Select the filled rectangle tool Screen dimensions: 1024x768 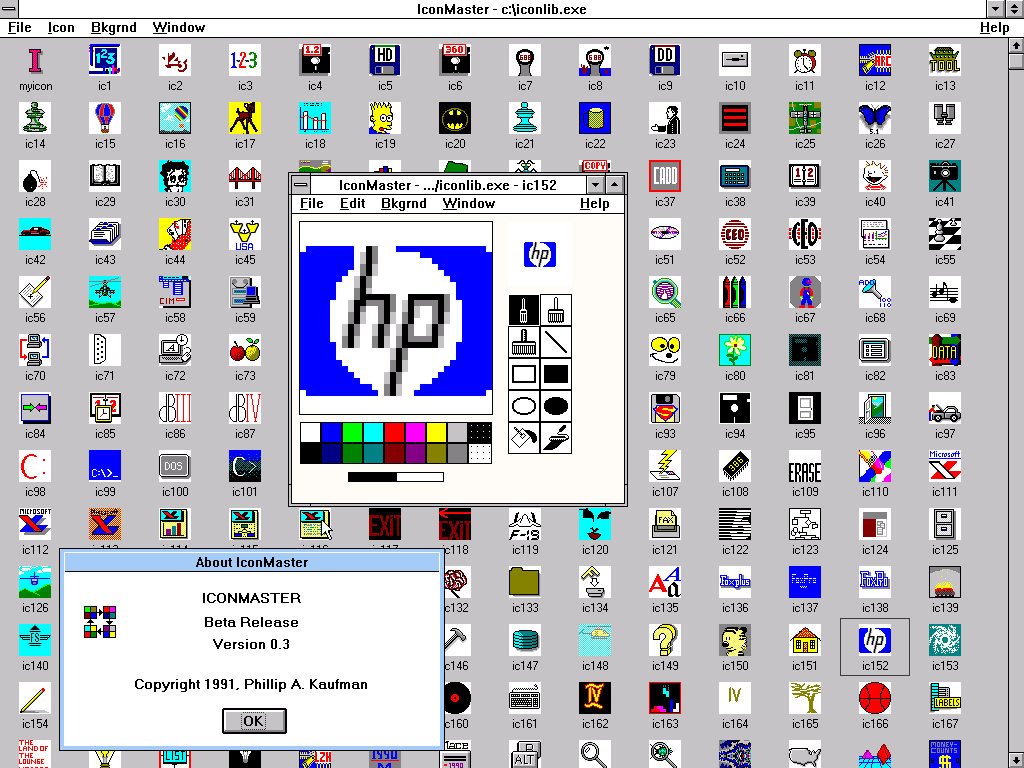[556, 375]
